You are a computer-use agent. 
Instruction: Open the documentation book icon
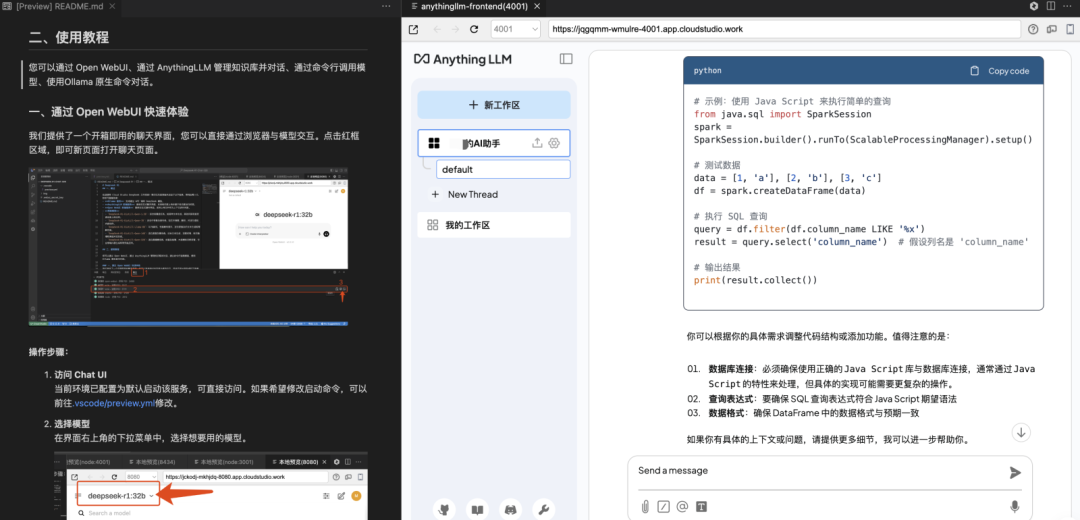pos(477,510)
